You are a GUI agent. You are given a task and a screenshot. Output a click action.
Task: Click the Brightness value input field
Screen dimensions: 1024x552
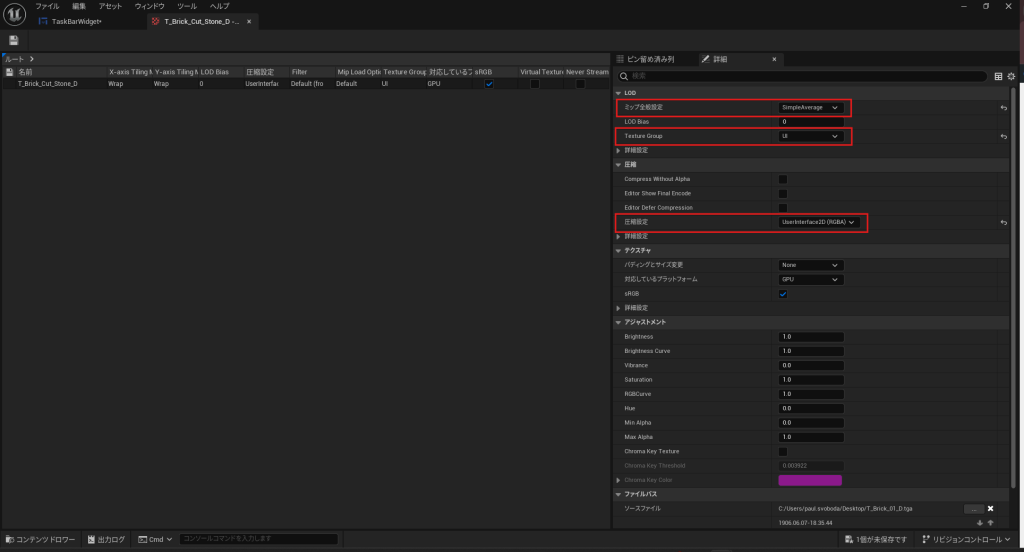(811, 337)
